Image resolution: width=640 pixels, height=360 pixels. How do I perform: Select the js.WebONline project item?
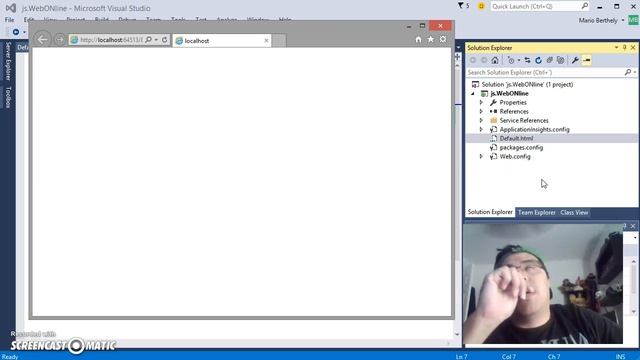pos(509,93)
